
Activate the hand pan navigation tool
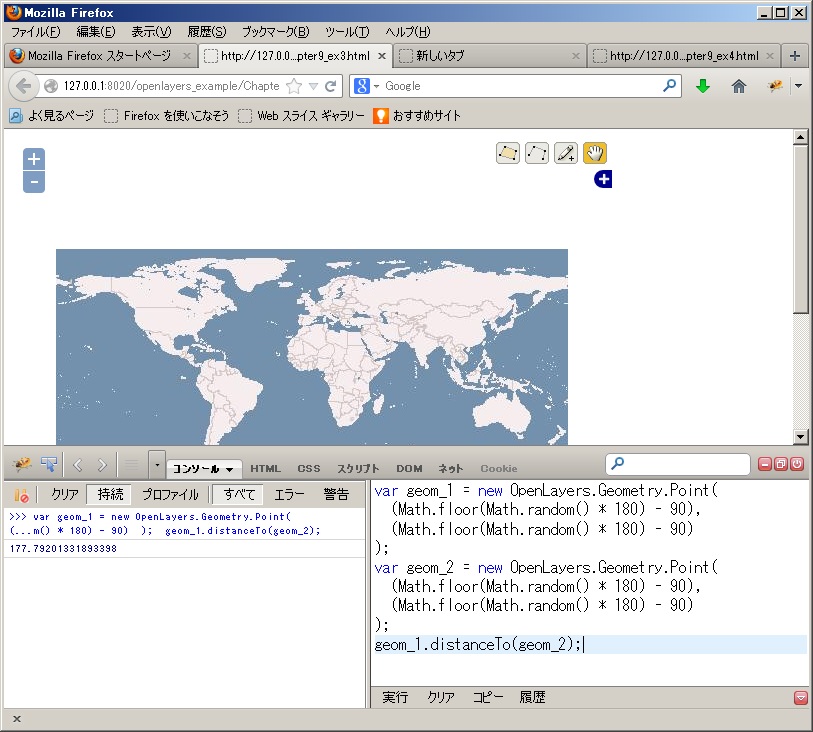595,153
